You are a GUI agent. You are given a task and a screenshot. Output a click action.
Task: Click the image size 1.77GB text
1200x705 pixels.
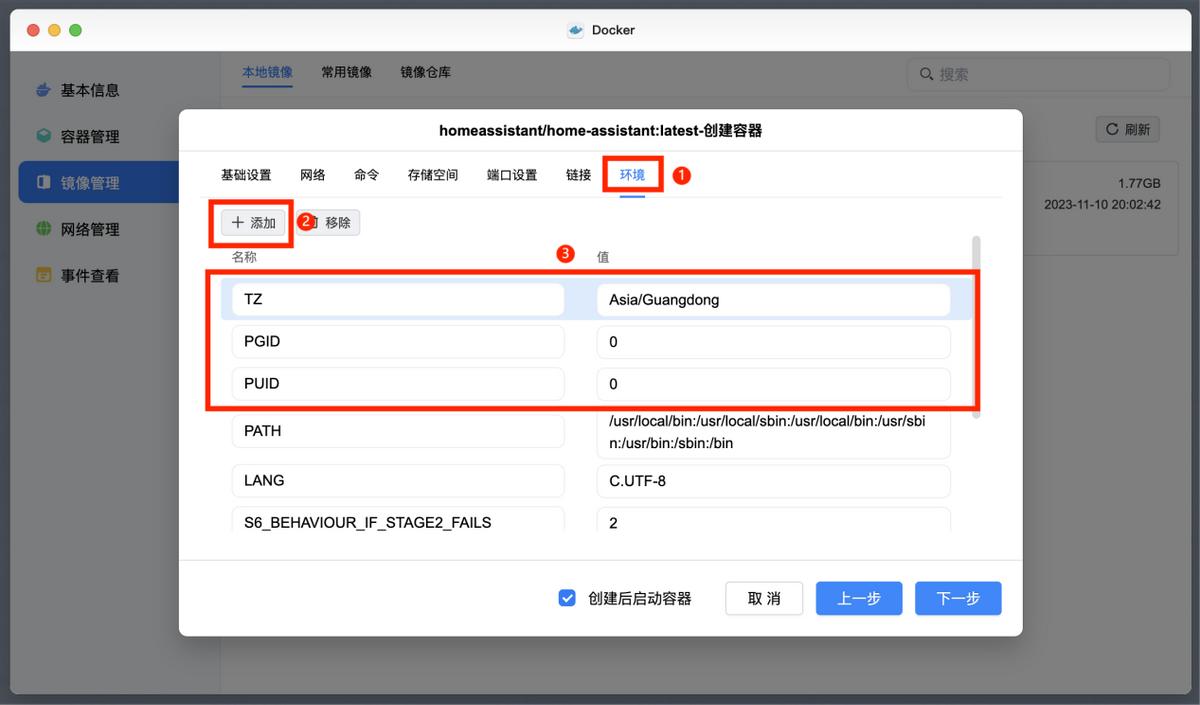point(1139,184)
